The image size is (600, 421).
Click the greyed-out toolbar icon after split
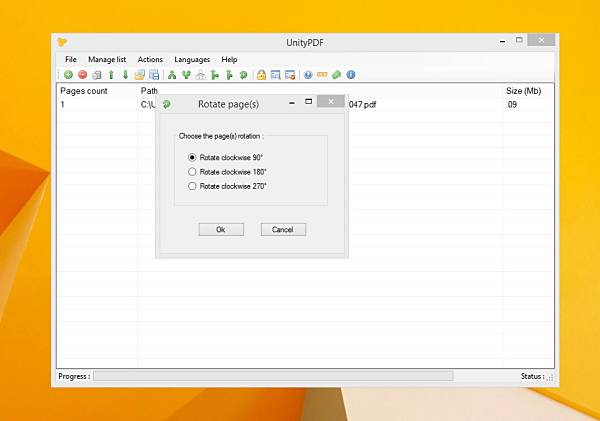201,75
